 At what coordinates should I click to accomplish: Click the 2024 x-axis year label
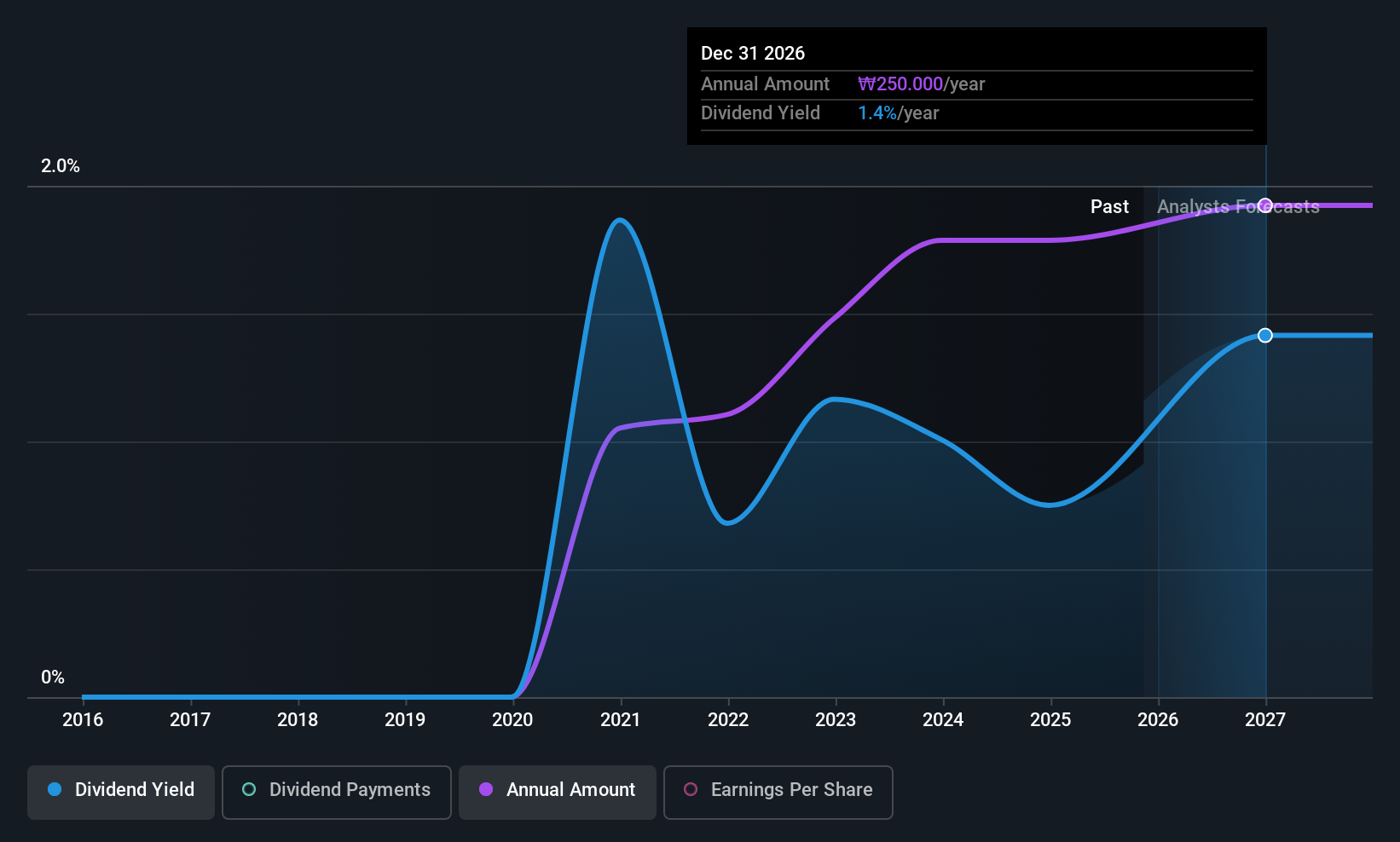[943, 720]
